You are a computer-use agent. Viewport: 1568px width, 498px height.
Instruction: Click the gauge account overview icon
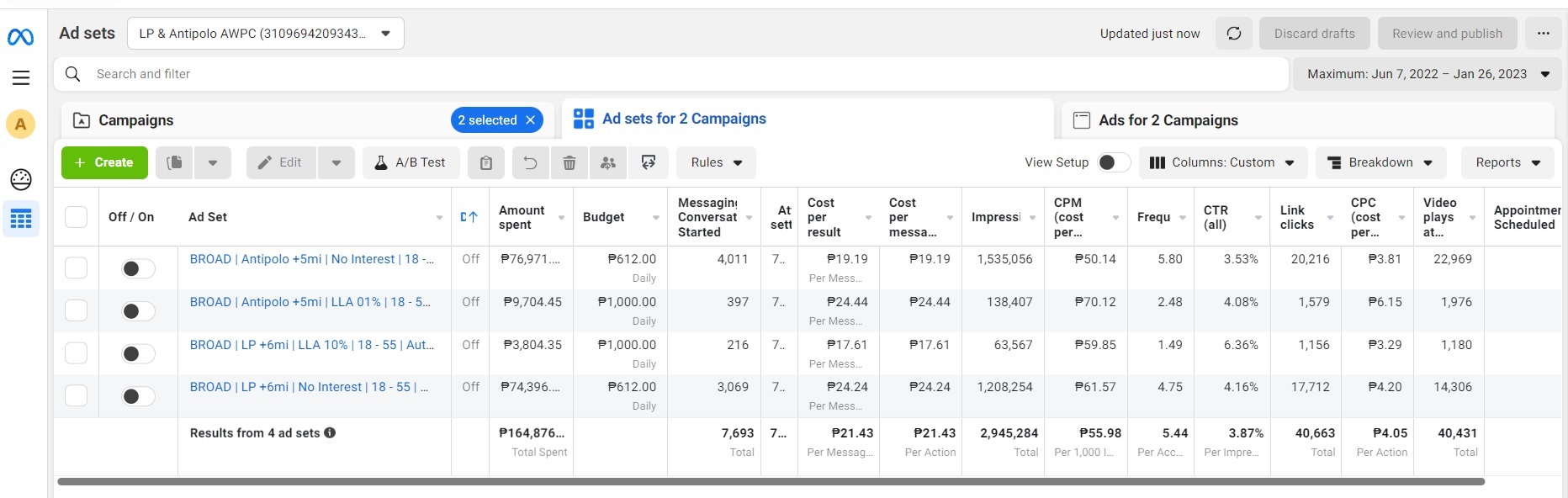[21, 179]
